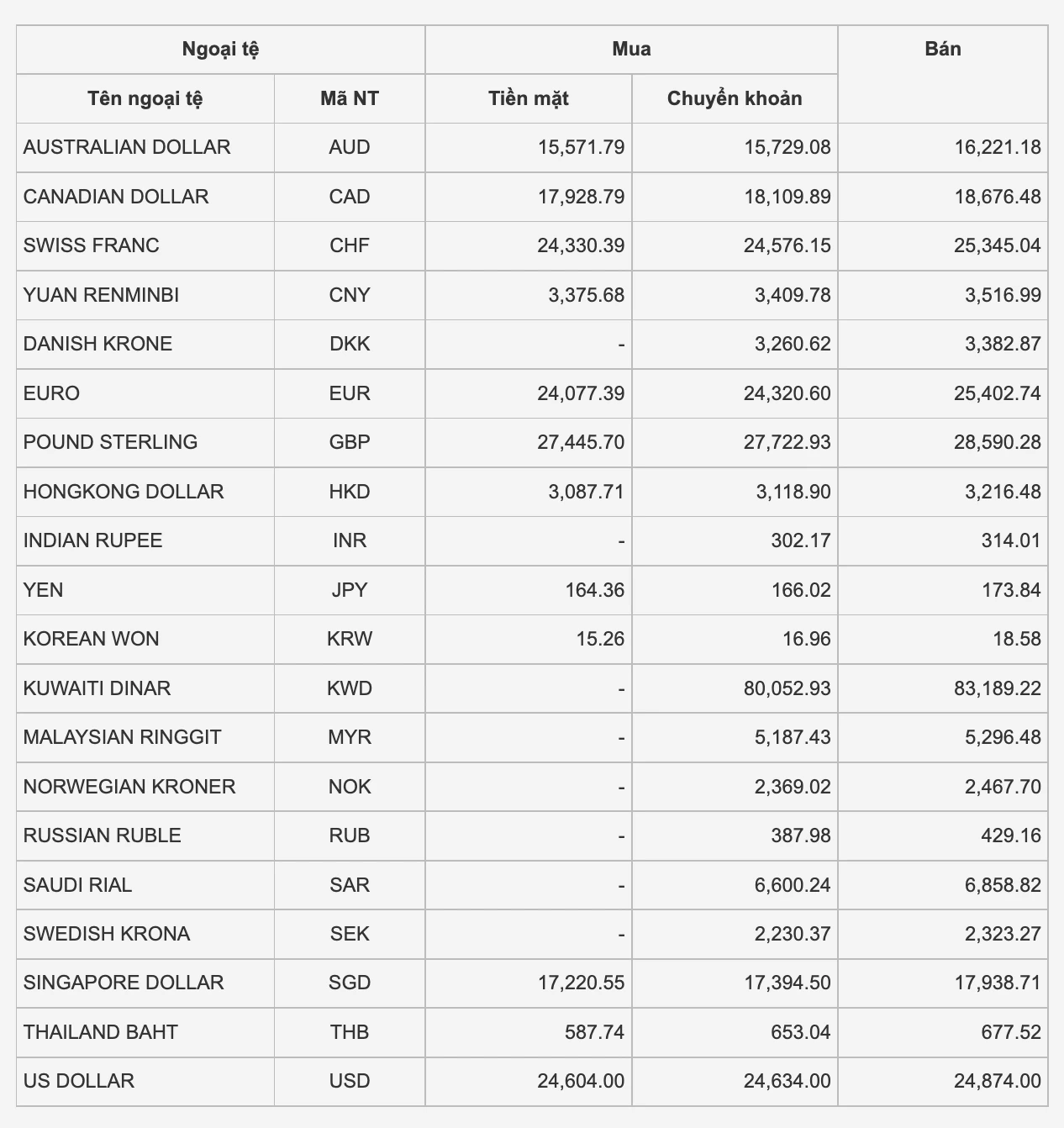
Task: Click EUR selling rate 25,402.74
Action: (x=997, y=393)
